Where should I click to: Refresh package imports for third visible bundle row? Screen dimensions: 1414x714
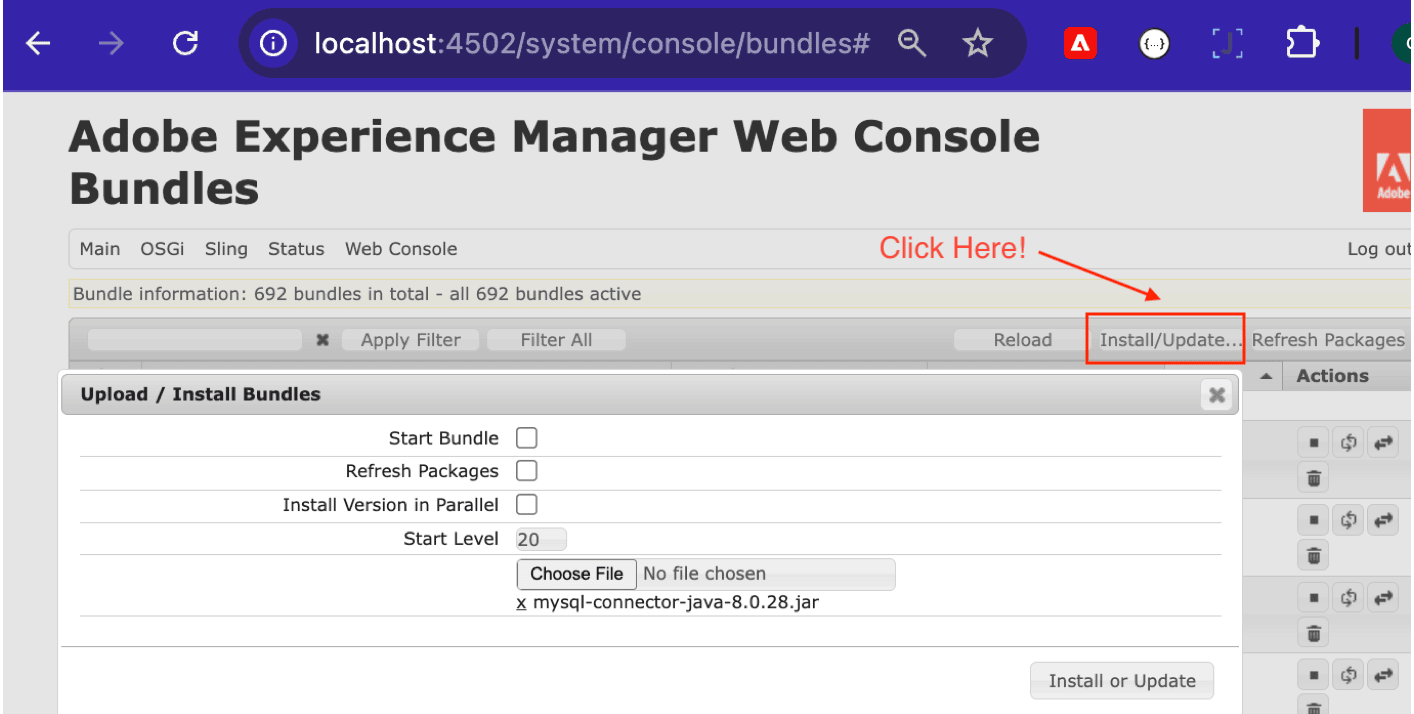pyautogui.click(x=1349, y=598)
